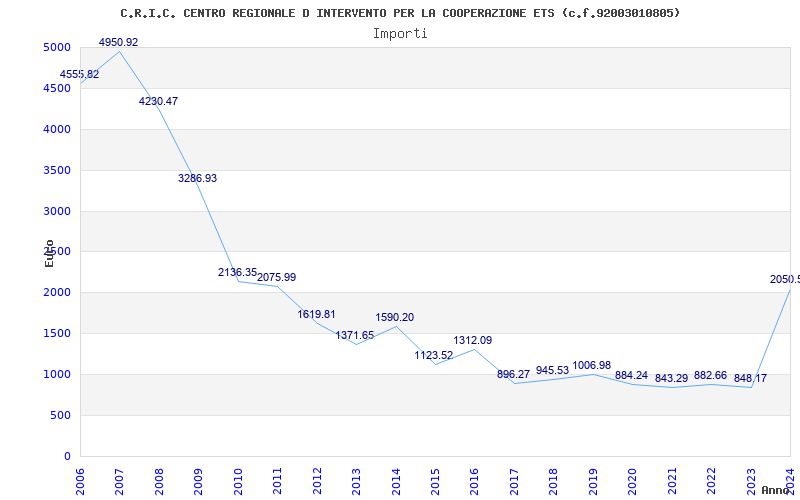Select the 2075.99 data label
Viewport: 800px width, 500px height.
277,278
